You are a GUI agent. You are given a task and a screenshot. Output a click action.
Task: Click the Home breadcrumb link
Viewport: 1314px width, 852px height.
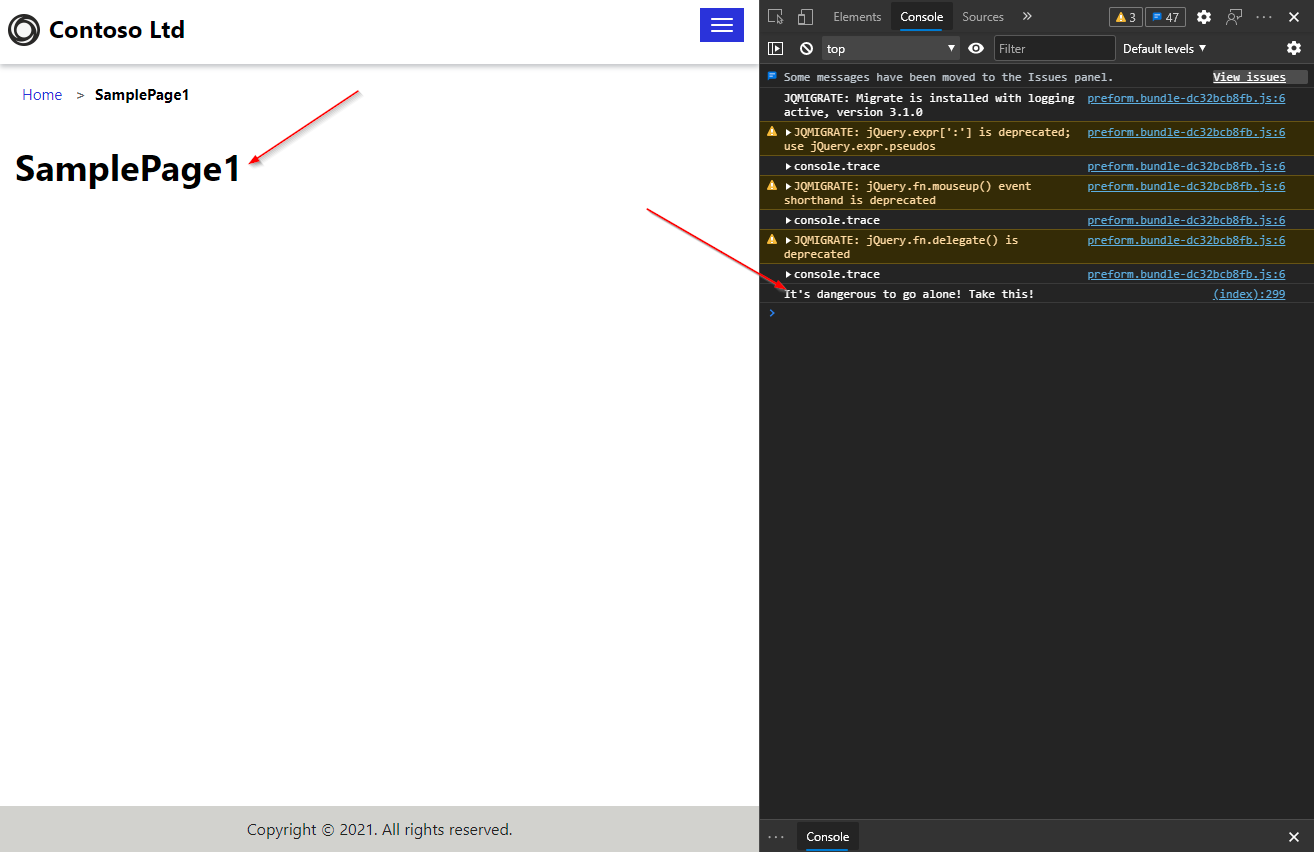[x=42, y=95]
